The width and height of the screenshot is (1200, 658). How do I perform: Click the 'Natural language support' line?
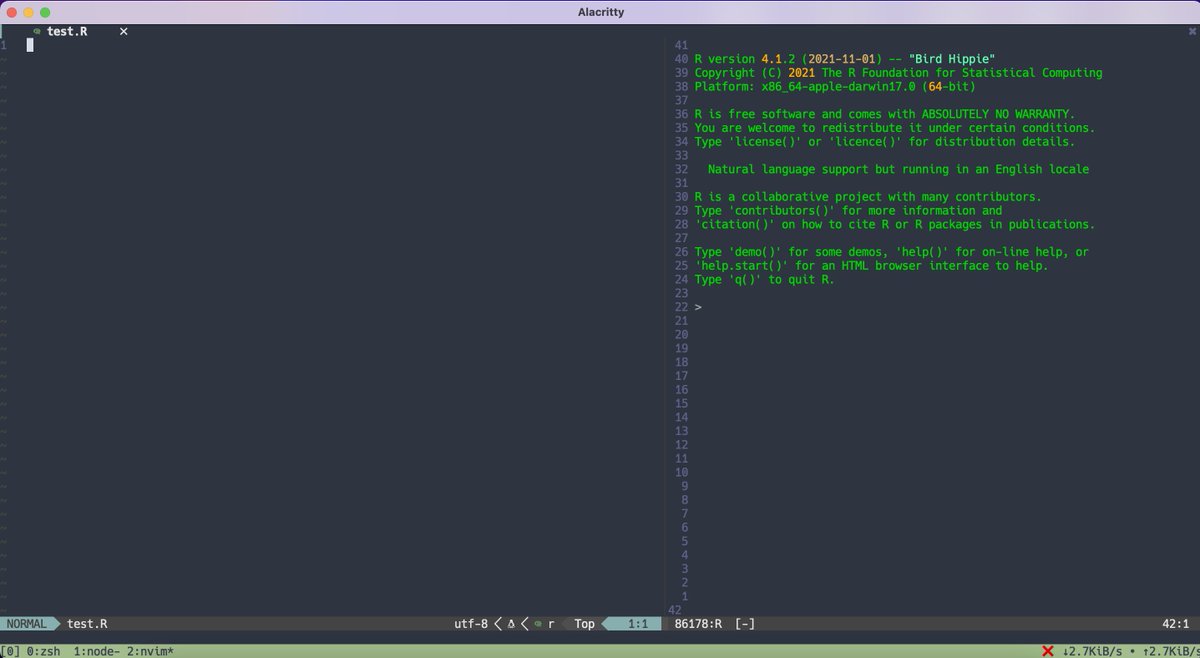[x=898, y=169]
